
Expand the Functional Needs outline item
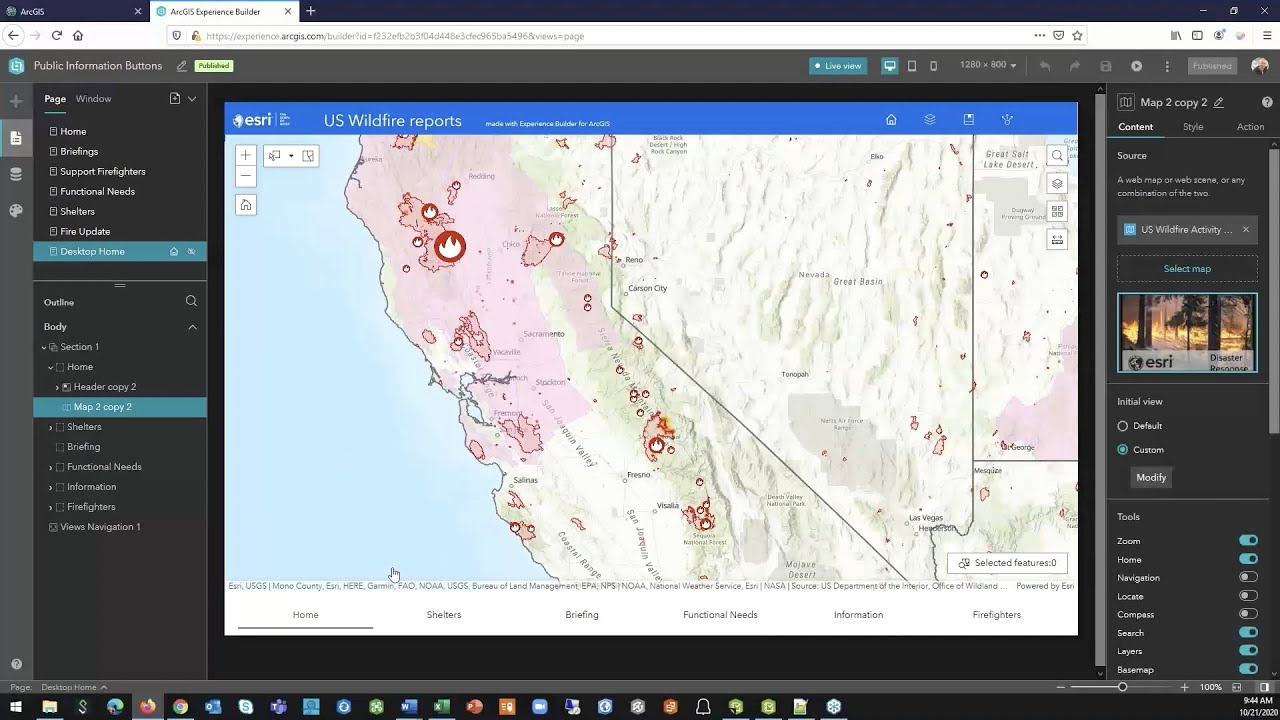tap(51, 467)
